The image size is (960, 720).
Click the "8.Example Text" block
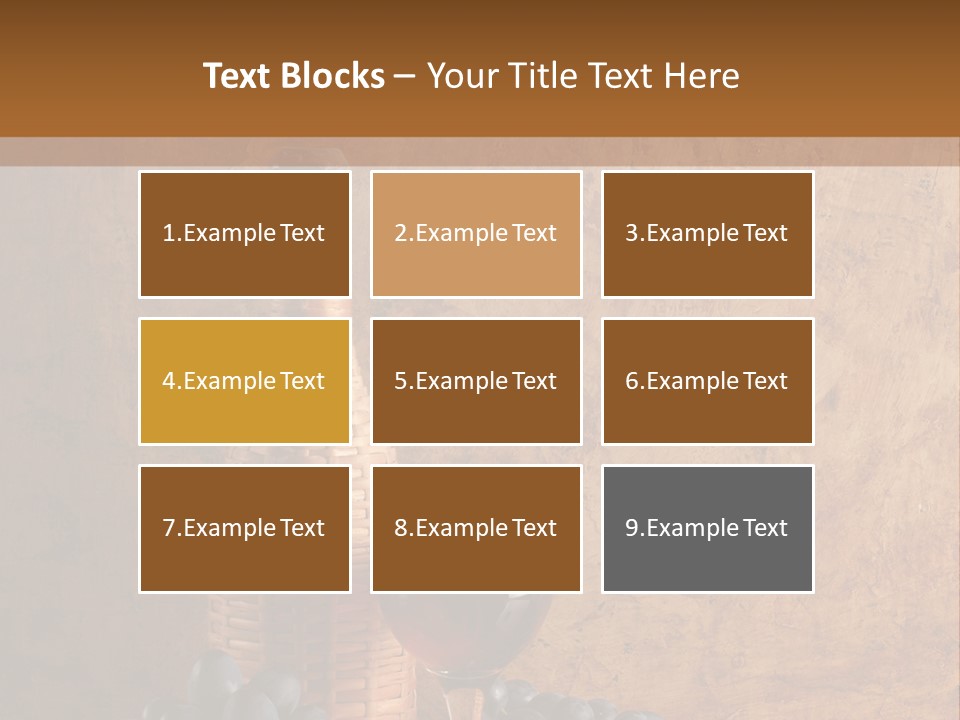pos(476,528)
